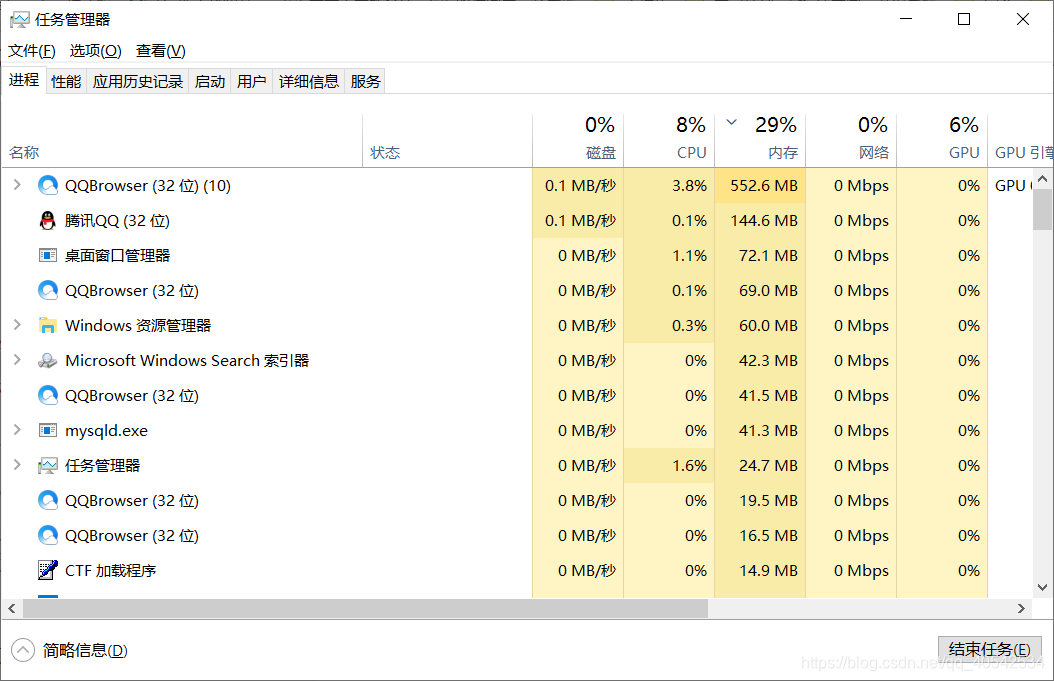Select the mysqld.exe process name
Image resolution: width=1054 pixels, height=681 pixels.
(x=106, y=430)
